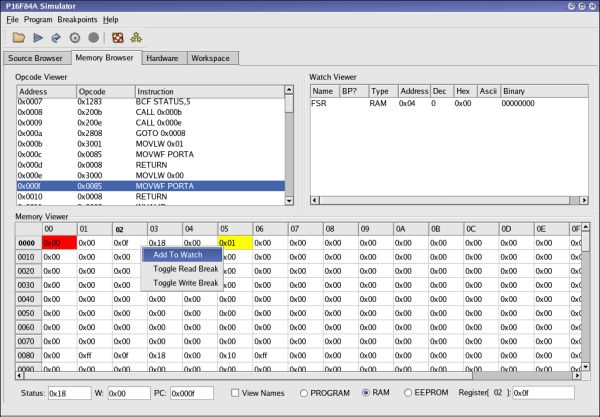
Task: Click Toggle Write Break in context menu
Action: [x=185, y=283]
